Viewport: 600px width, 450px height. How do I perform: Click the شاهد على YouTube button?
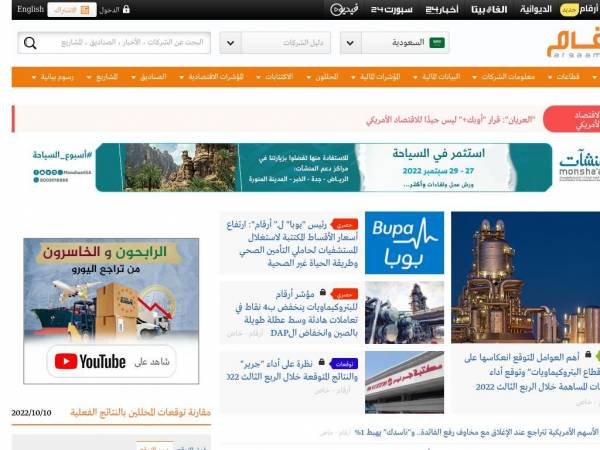click(x=111, y=361)
